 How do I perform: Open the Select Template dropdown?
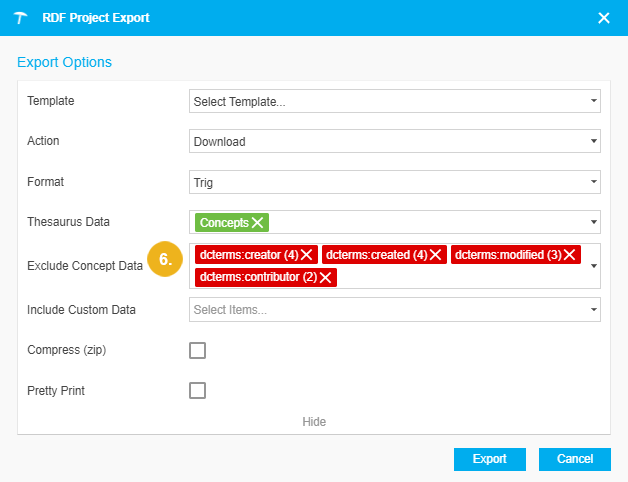394,102
